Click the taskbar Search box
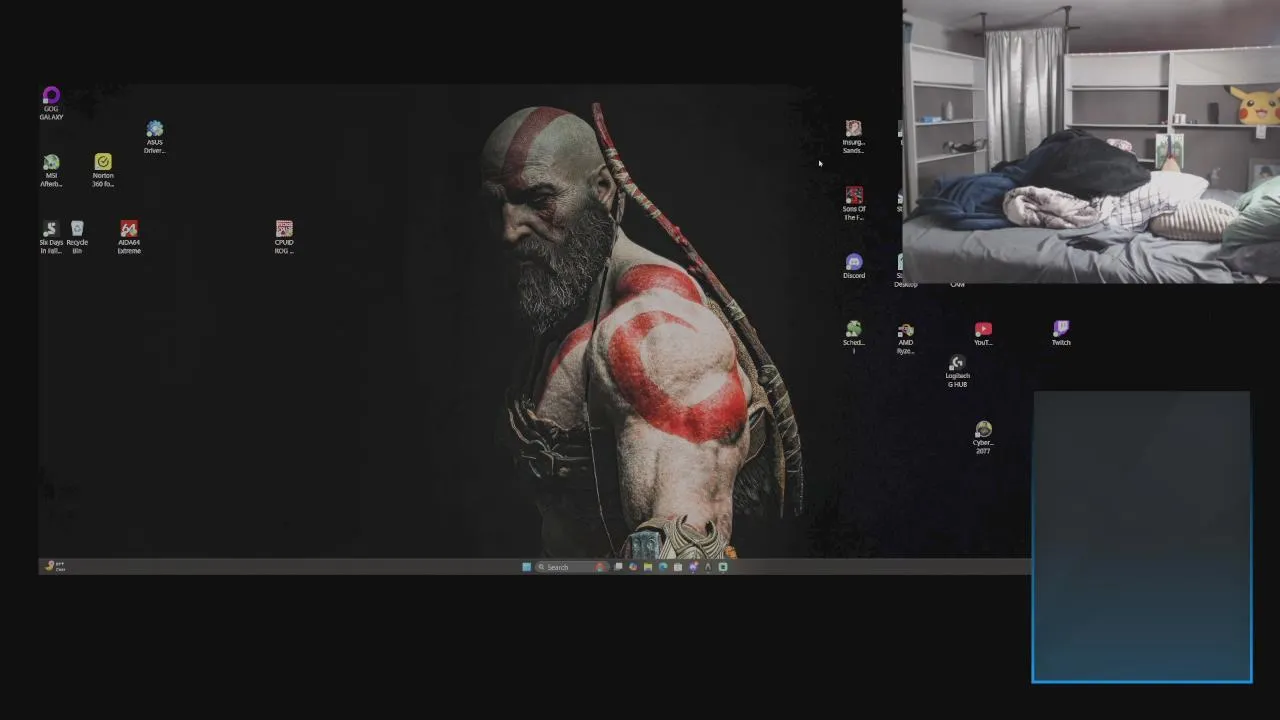 (x=572, y=567)
